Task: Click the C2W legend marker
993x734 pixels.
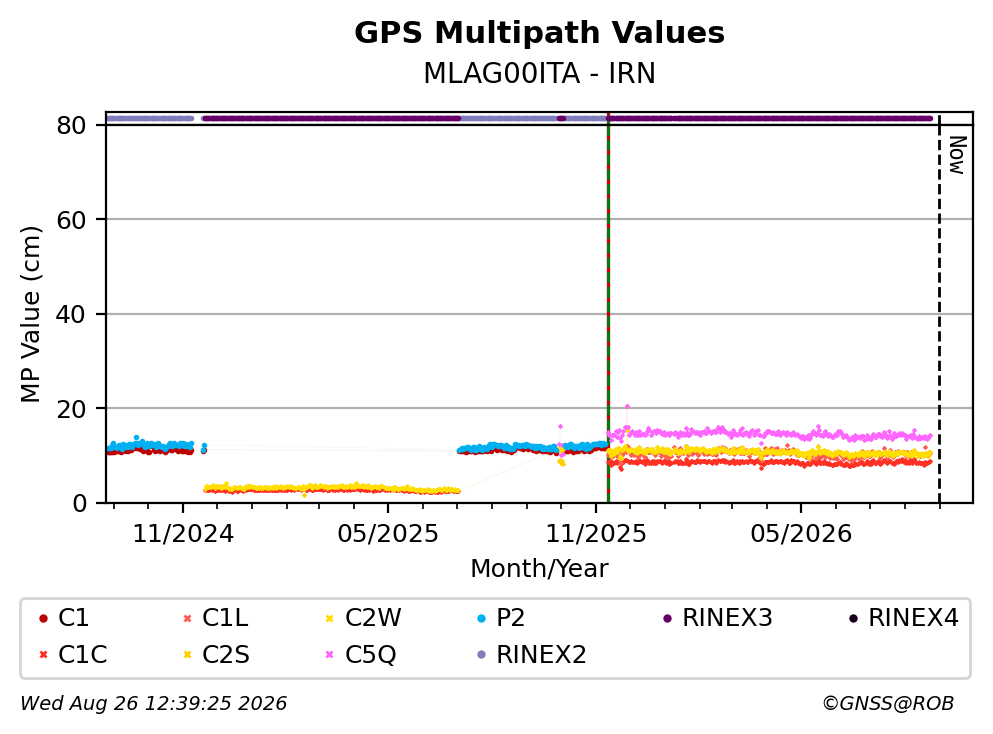Action: 329,618
